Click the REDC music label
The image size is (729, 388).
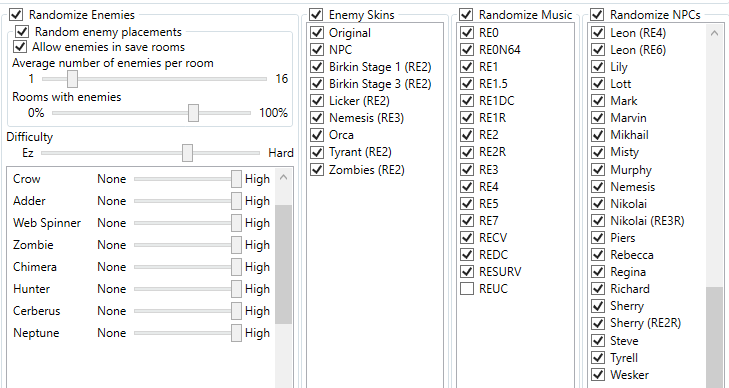[493, 255]
